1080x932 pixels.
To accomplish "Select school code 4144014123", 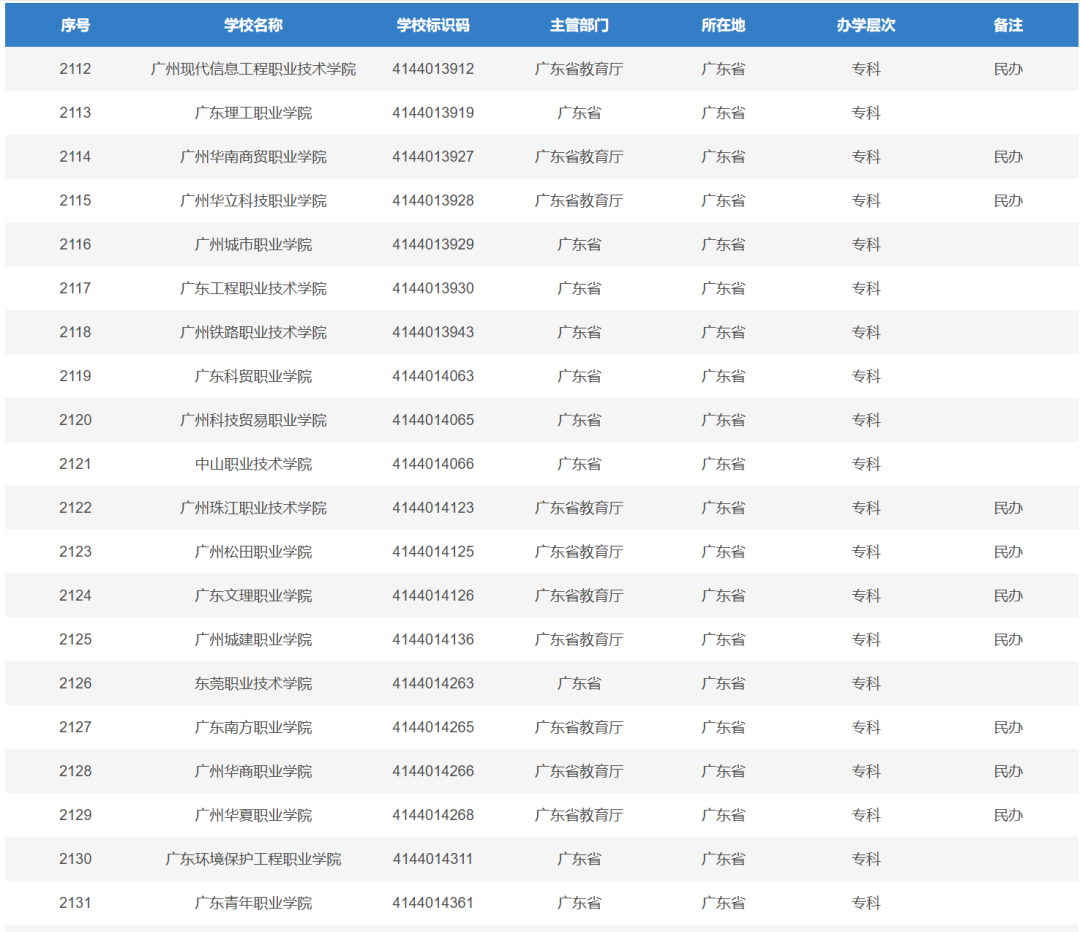I will point(433,508).
